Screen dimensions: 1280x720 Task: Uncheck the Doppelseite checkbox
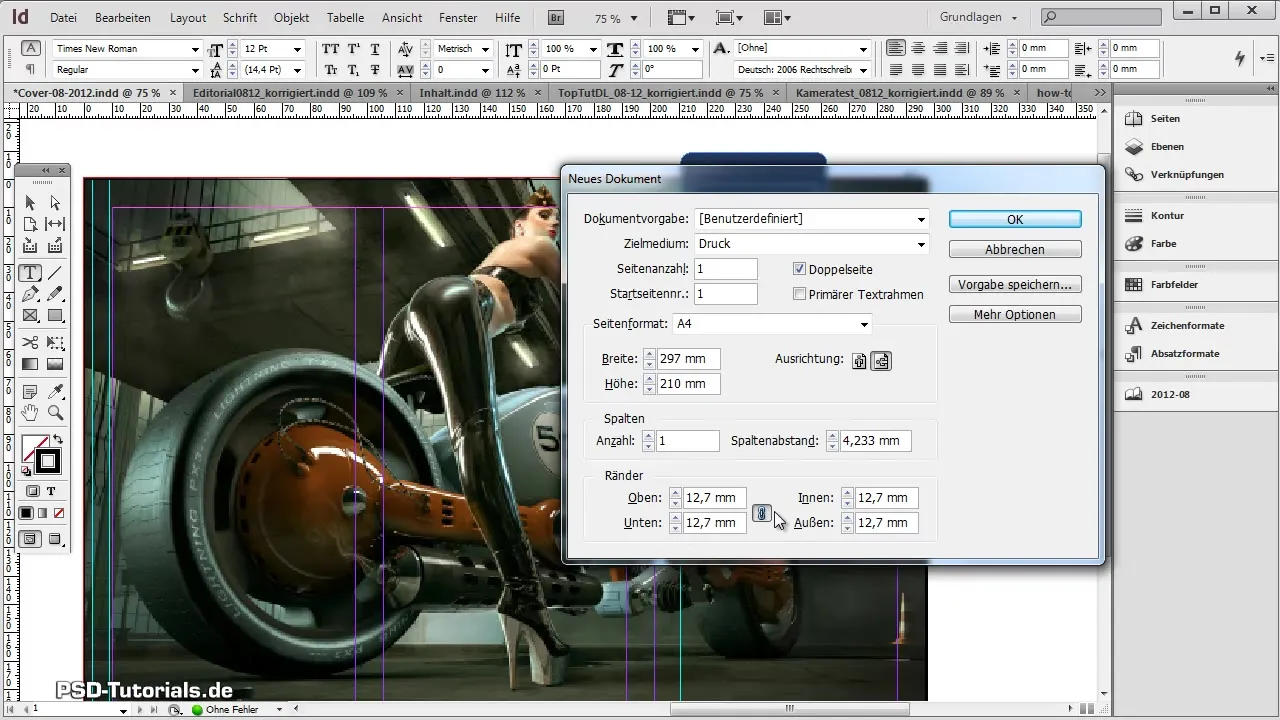pyautogui.click(x=799, y=268)
